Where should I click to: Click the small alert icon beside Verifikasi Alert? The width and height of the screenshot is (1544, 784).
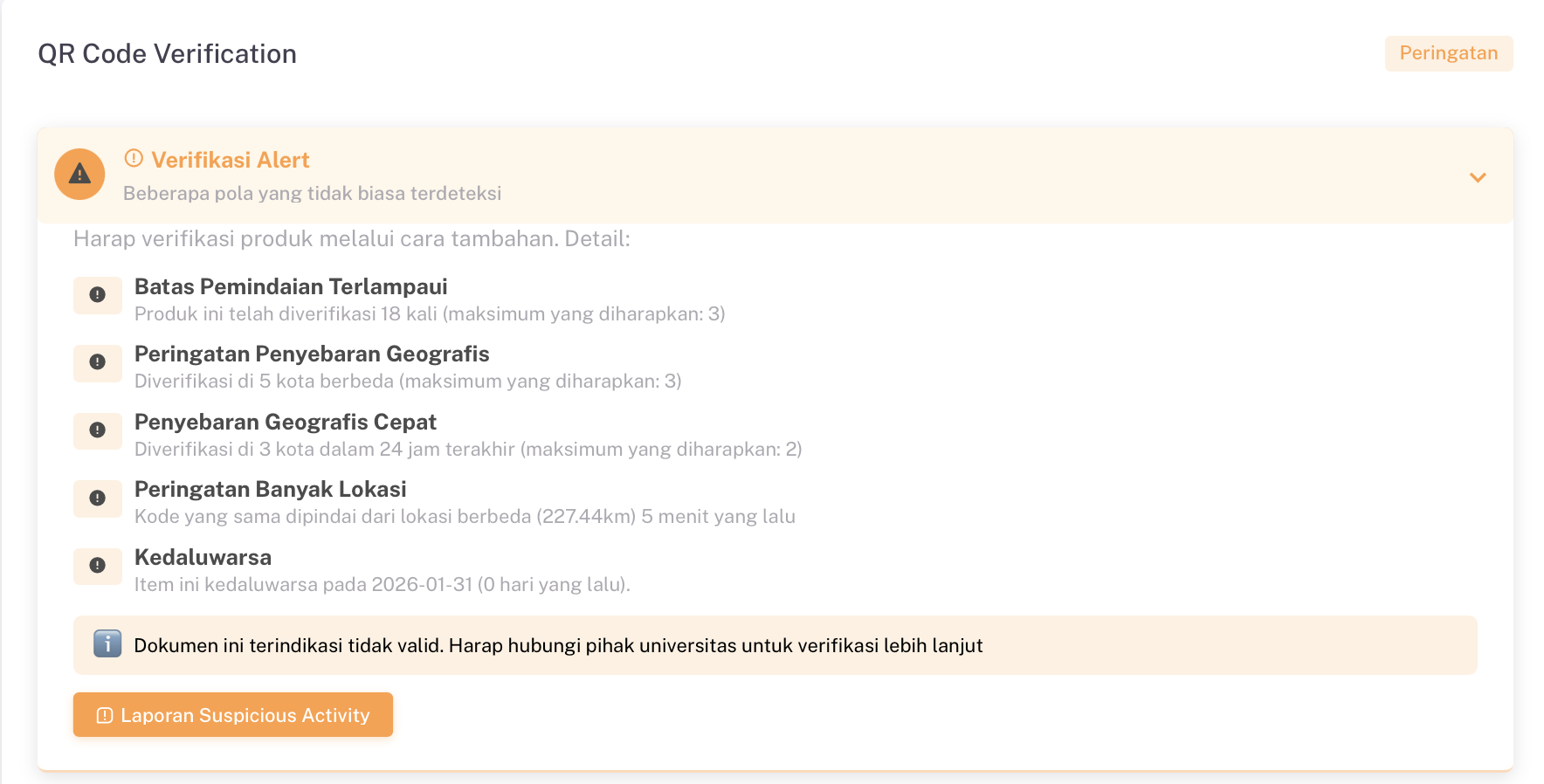click(x=134, y=158)
